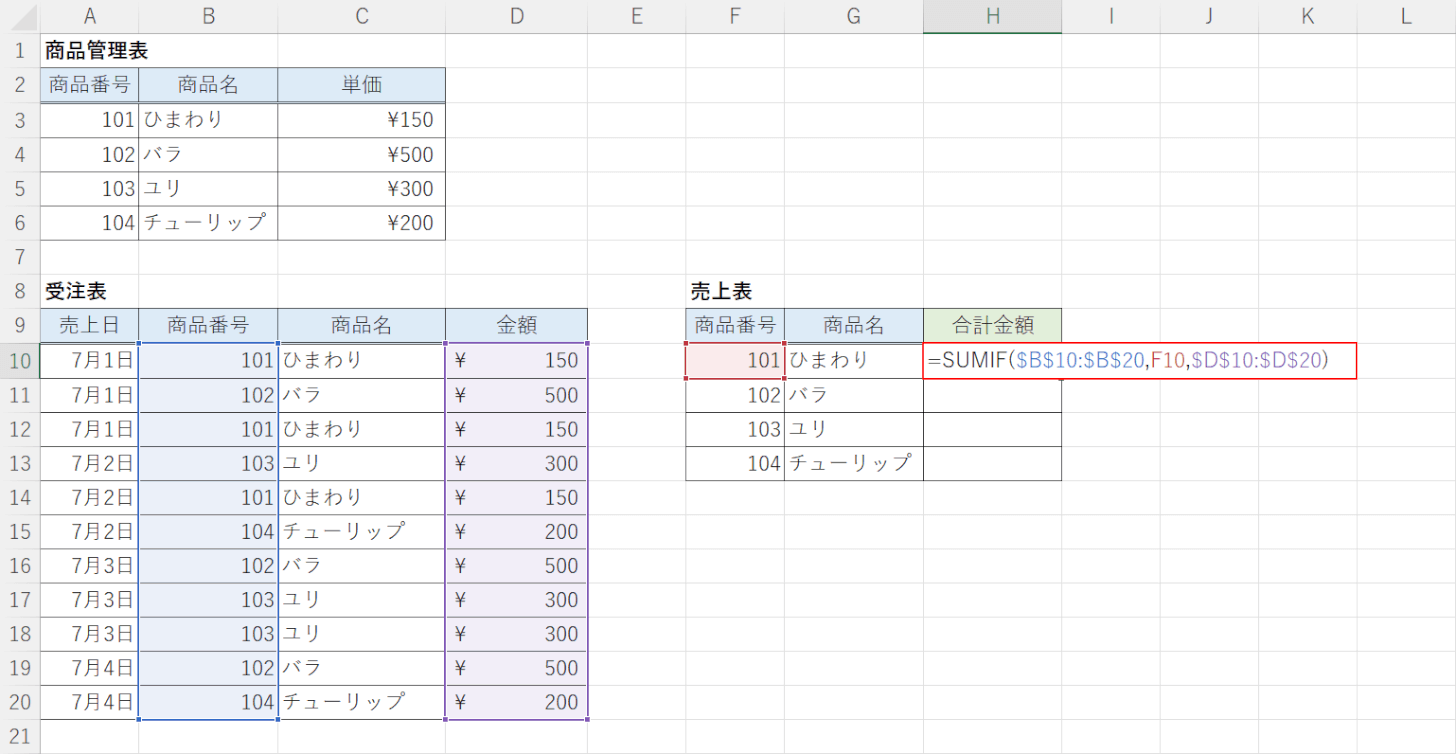
Task: Select the 売上日 header cell in 受注表
Action: point(89,325)
